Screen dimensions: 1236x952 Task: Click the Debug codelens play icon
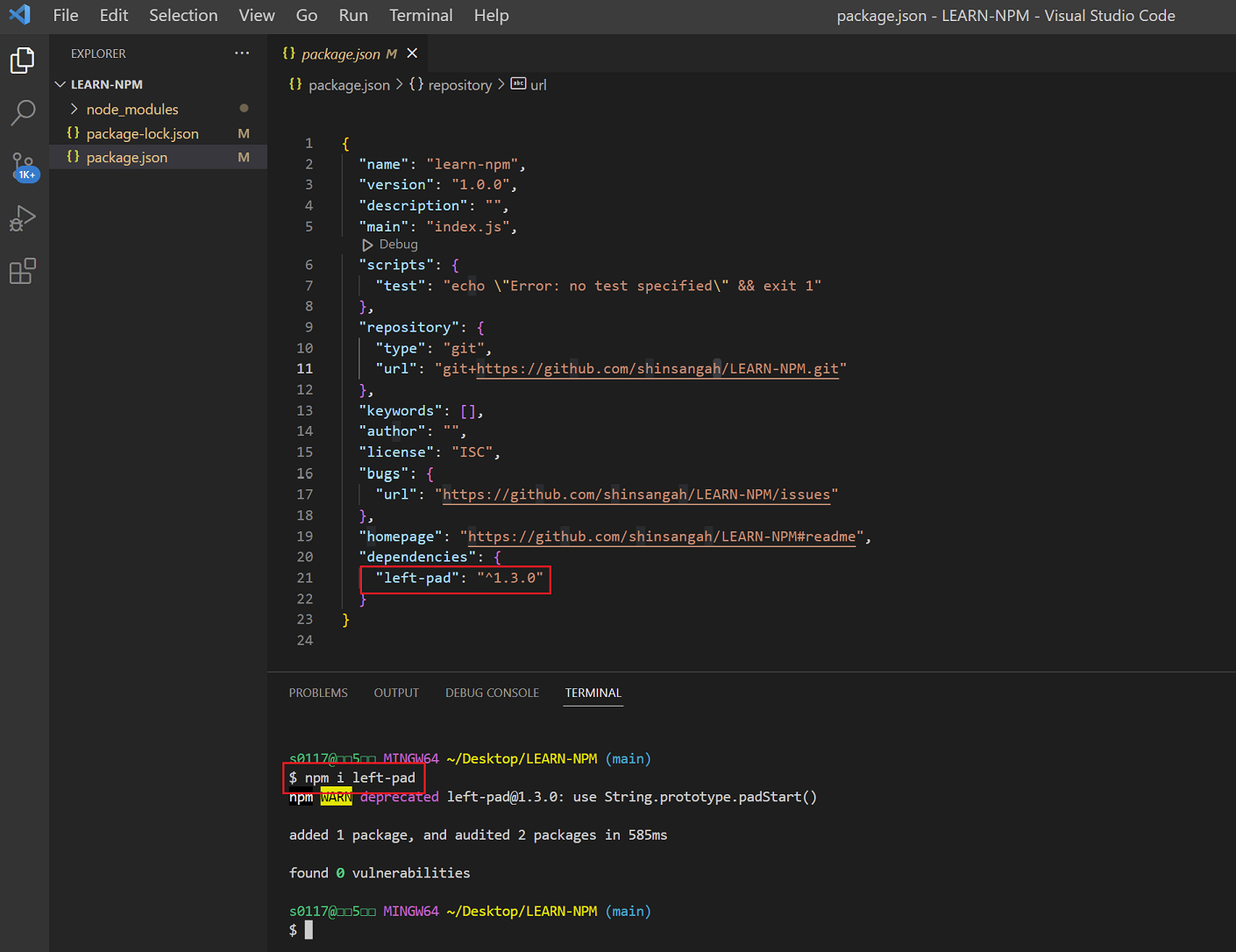point(367,245)
